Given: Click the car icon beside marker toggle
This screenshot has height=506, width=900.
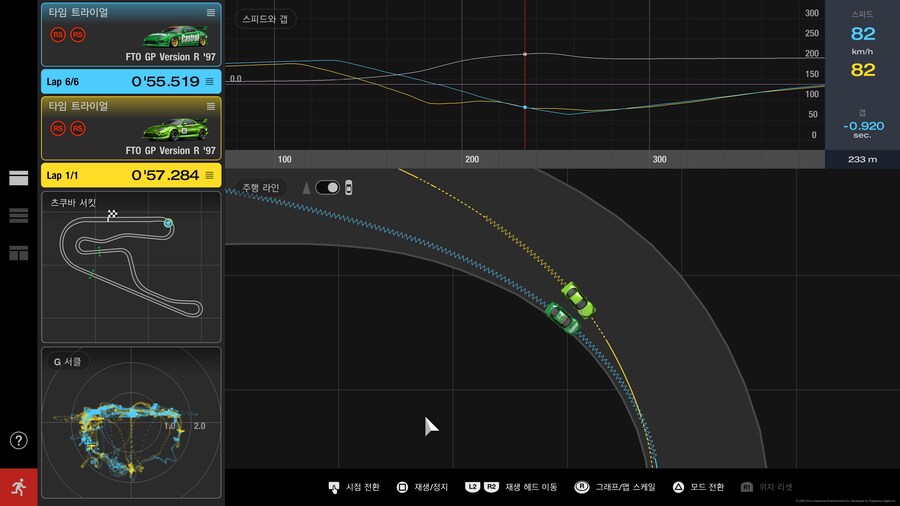Looking at the screenshot, I should coord(348,187).
